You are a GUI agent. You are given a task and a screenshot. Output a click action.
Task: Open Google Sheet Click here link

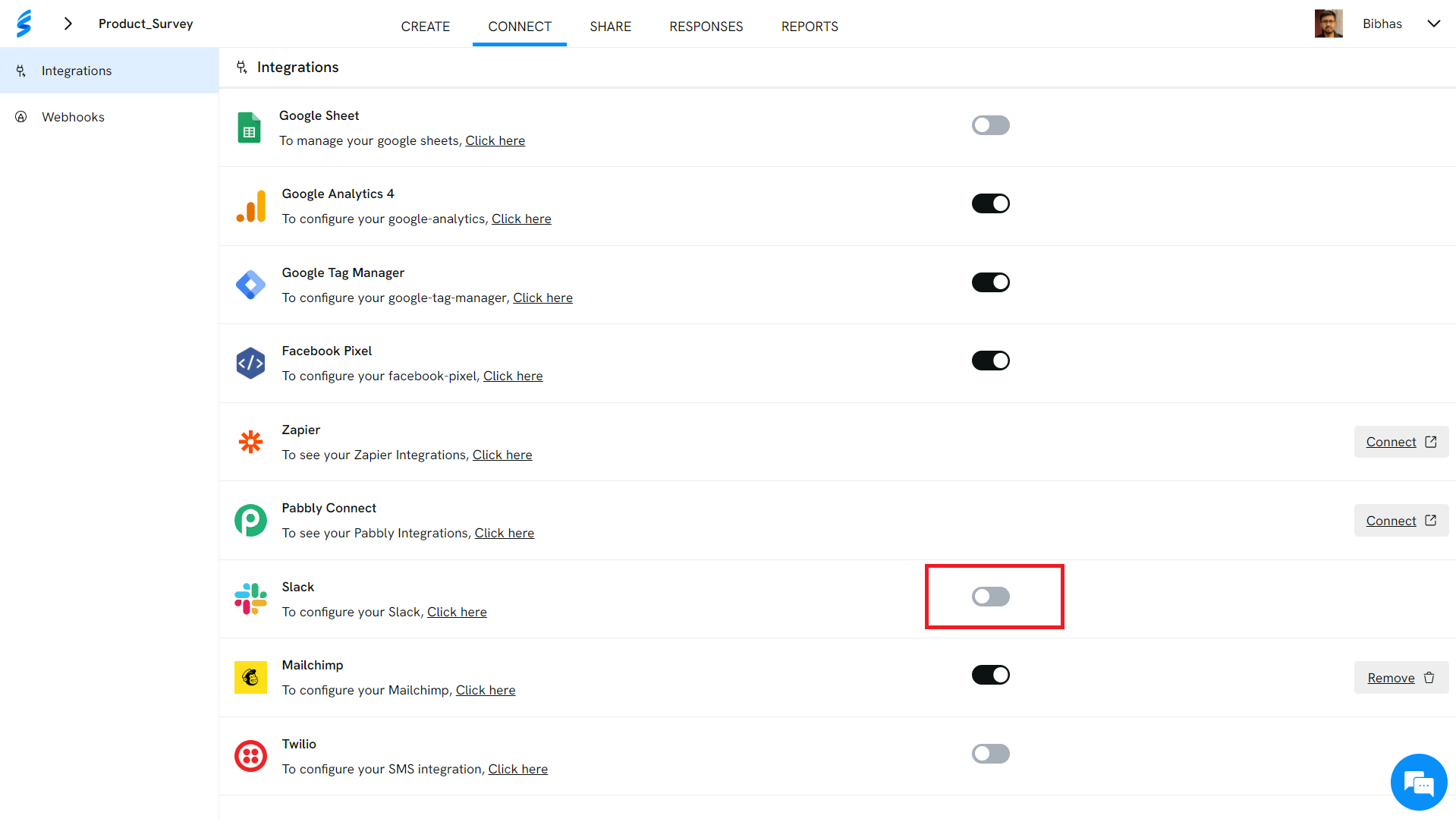point(495,140)
